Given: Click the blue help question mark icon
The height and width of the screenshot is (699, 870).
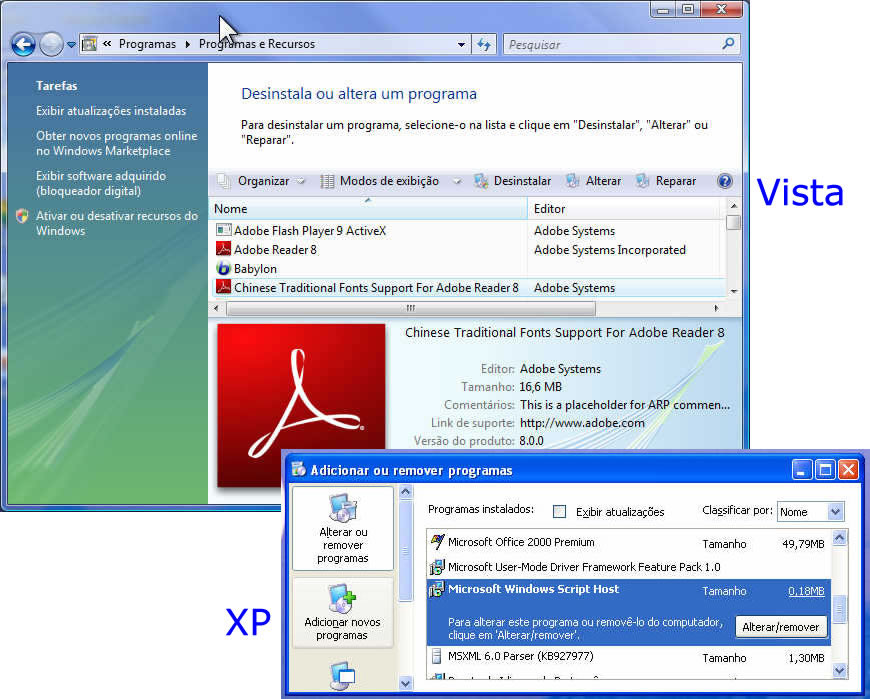Looking at the screenshot, I should click(x=725, y=181).
